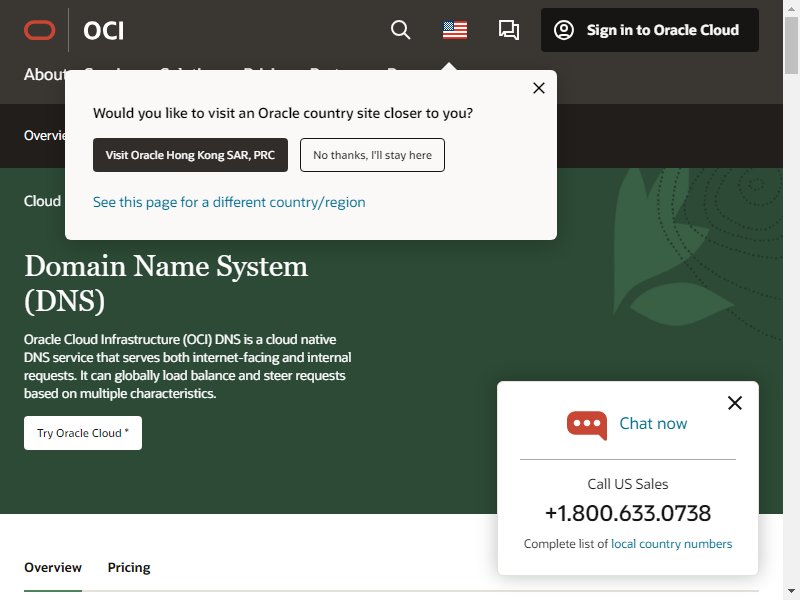Click Sign in to Oracle Cloud
This screenshot has width=800, height=600.
pos(649,30)
